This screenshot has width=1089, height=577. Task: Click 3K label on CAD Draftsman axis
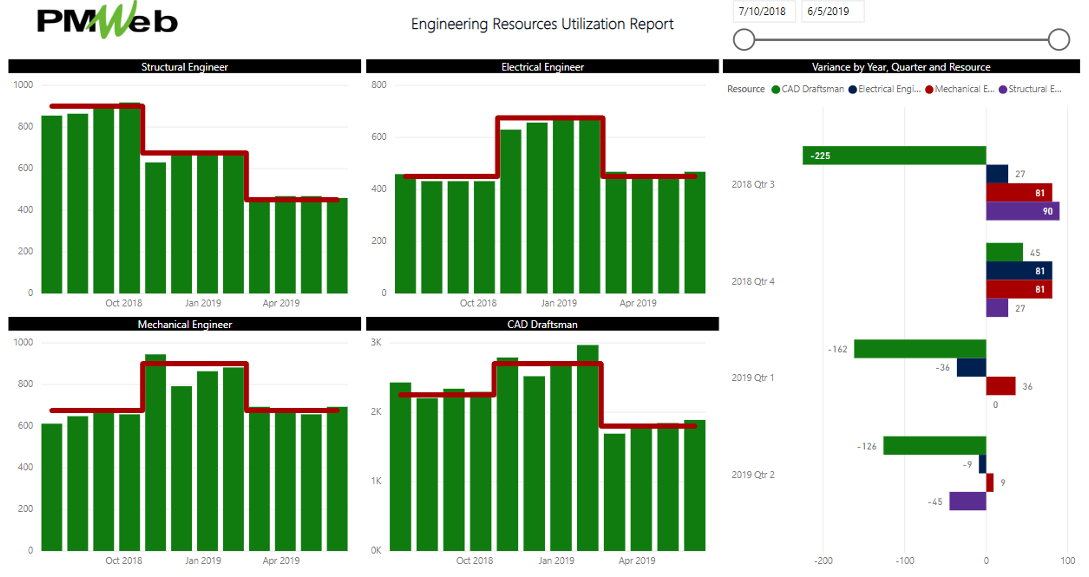[x=376, y=342]
